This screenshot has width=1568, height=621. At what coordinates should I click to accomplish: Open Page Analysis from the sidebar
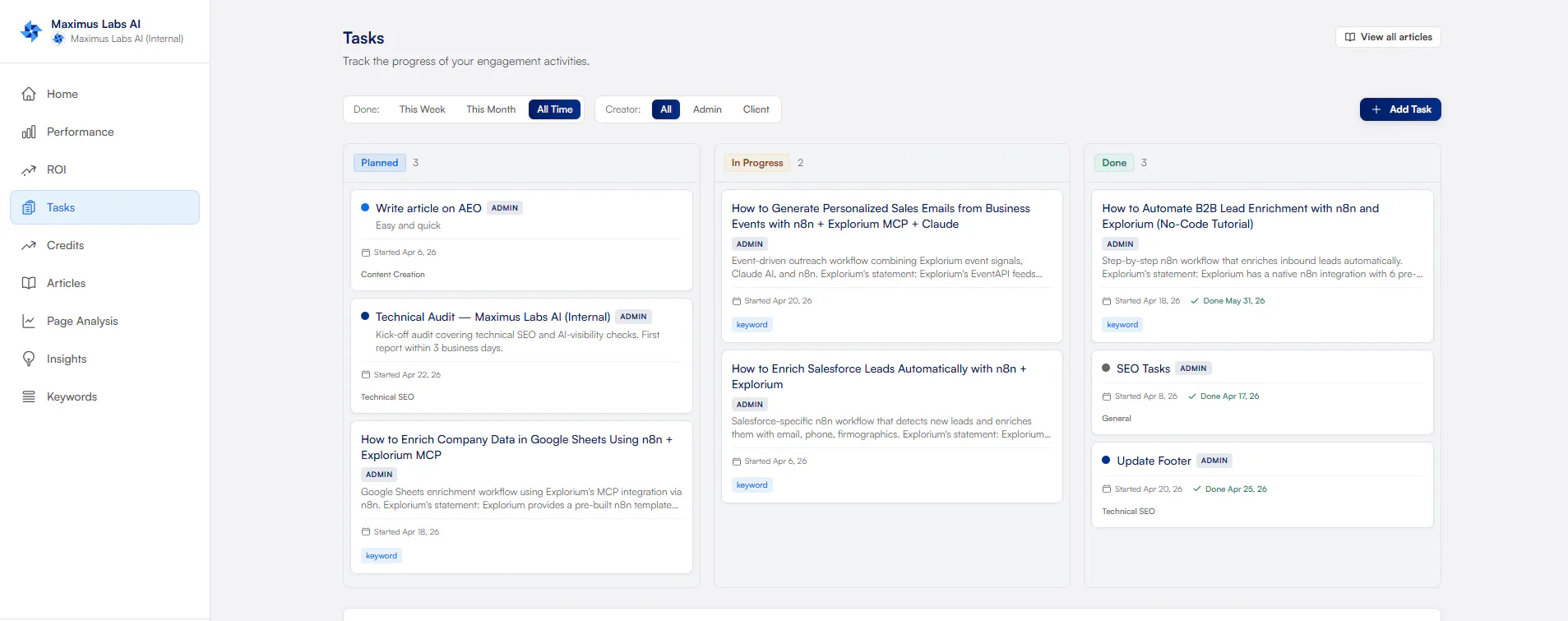tap(104, 321)
